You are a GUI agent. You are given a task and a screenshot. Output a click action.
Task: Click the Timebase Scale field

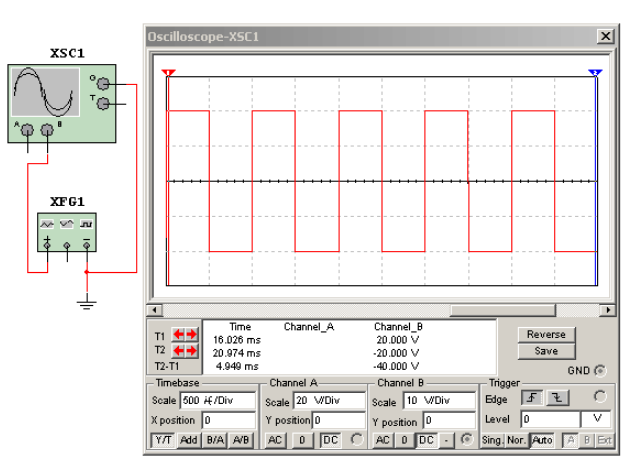pos(218,400)
